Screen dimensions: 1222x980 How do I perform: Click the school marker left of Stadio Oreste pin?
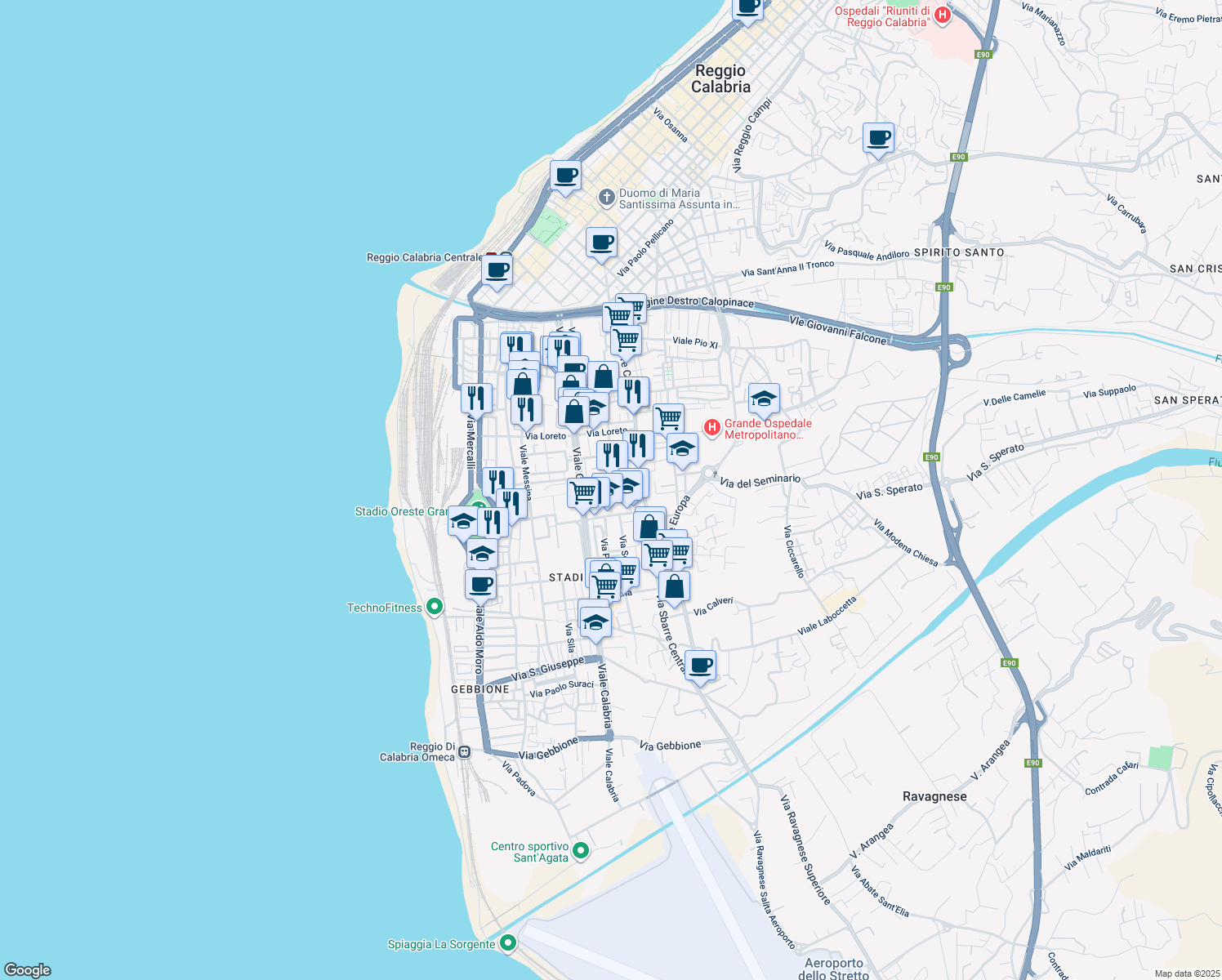tap(463, 523)
